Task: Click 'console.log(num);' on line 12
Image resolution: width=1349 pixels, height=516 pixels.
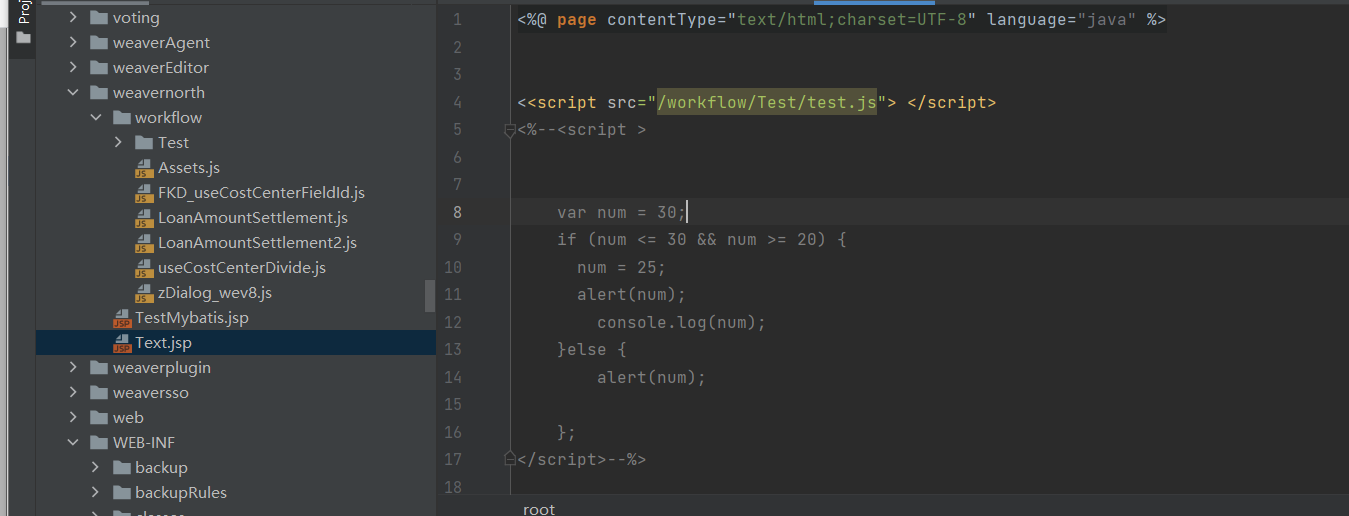Action: coord(681,322)
